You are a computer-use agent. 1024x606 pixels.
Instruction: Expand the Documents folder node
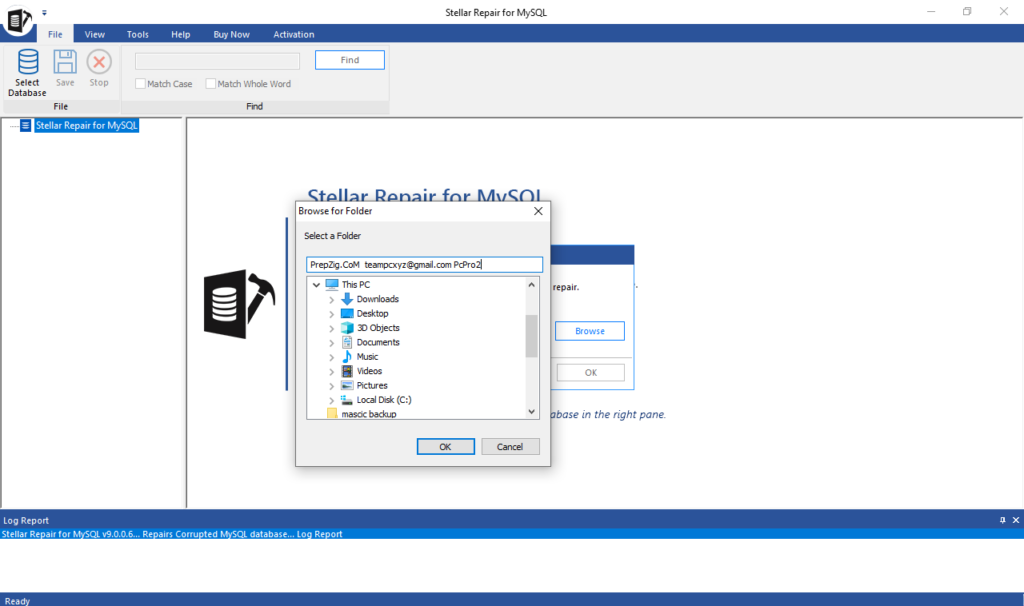(332, 343)
